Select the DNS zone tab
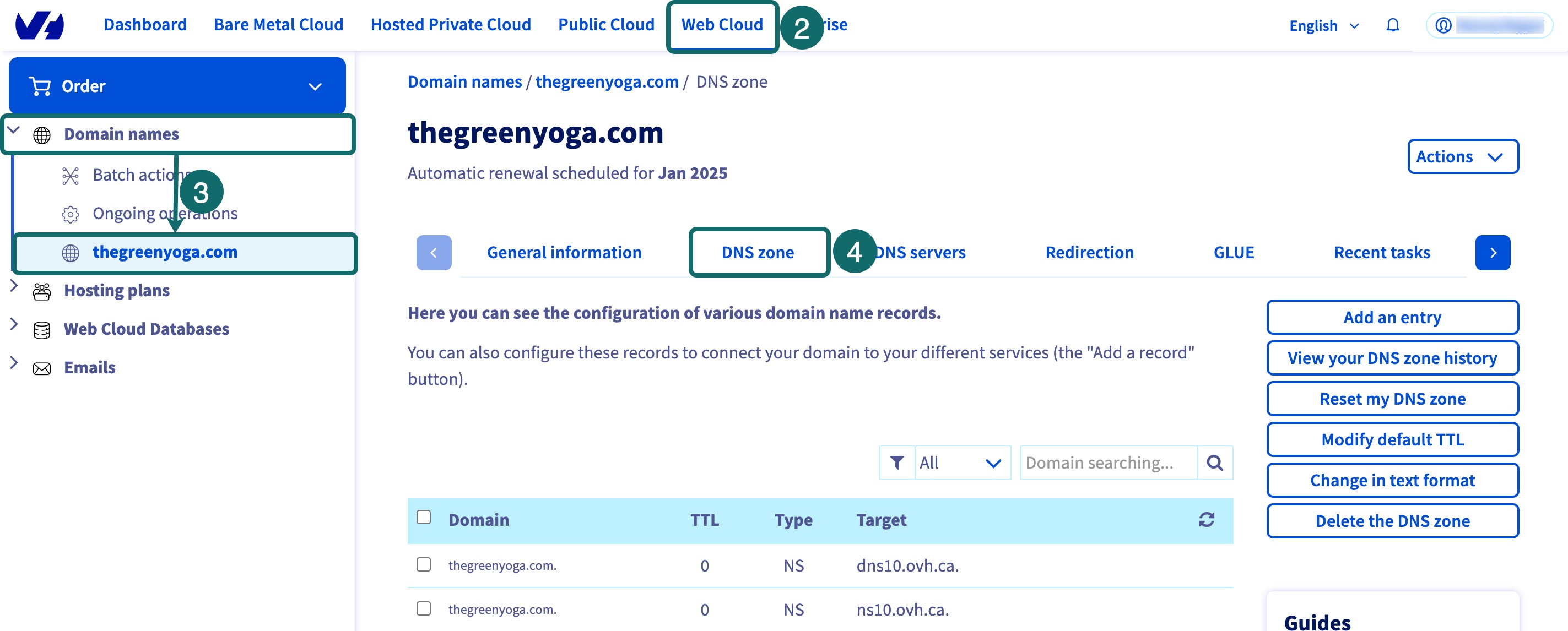Screen dimensions: 1568x631 point(758,253)
